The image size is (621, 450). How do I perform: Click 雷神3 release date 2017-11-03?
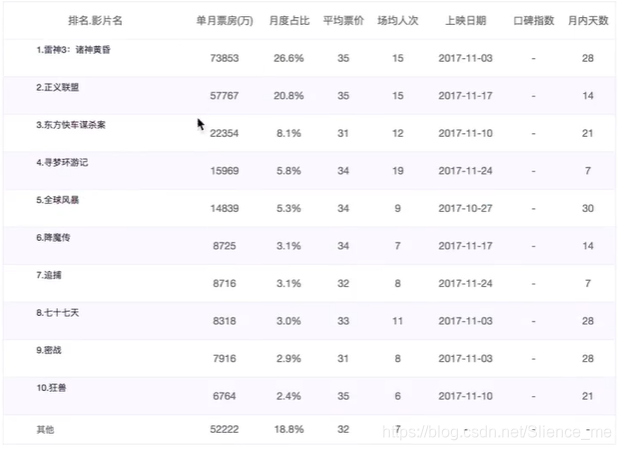tap(465, 58)
